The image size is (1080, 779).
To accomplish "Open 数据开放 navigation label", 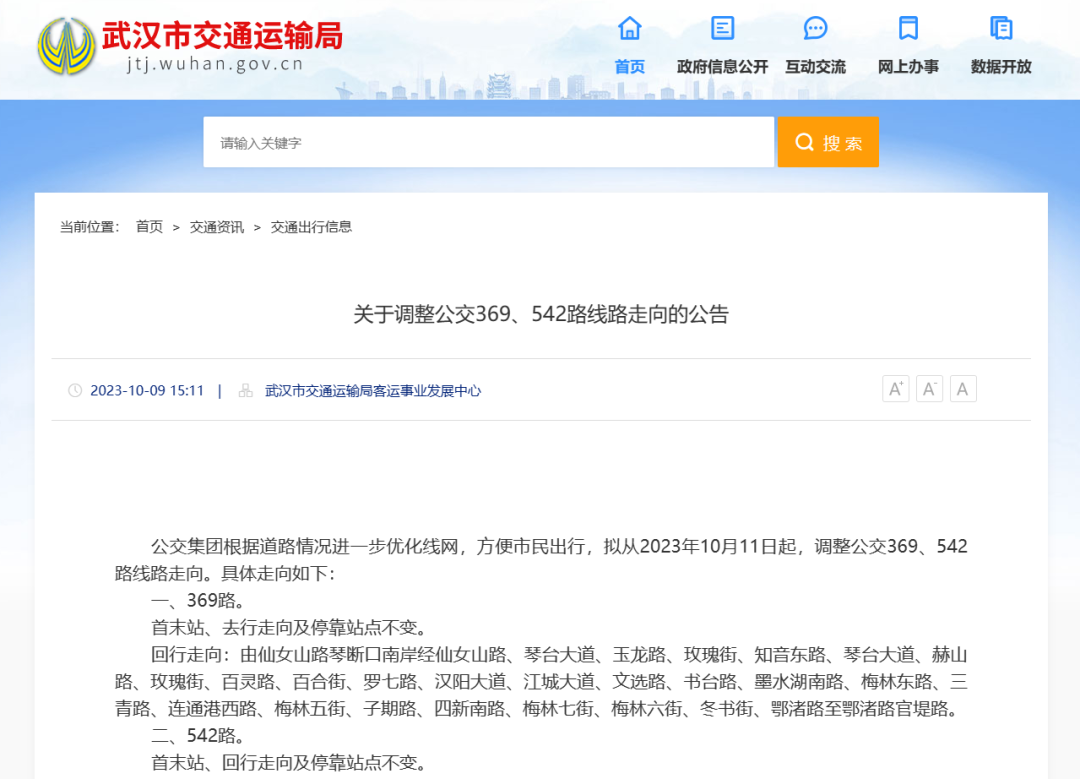I will click(1001, 67).
